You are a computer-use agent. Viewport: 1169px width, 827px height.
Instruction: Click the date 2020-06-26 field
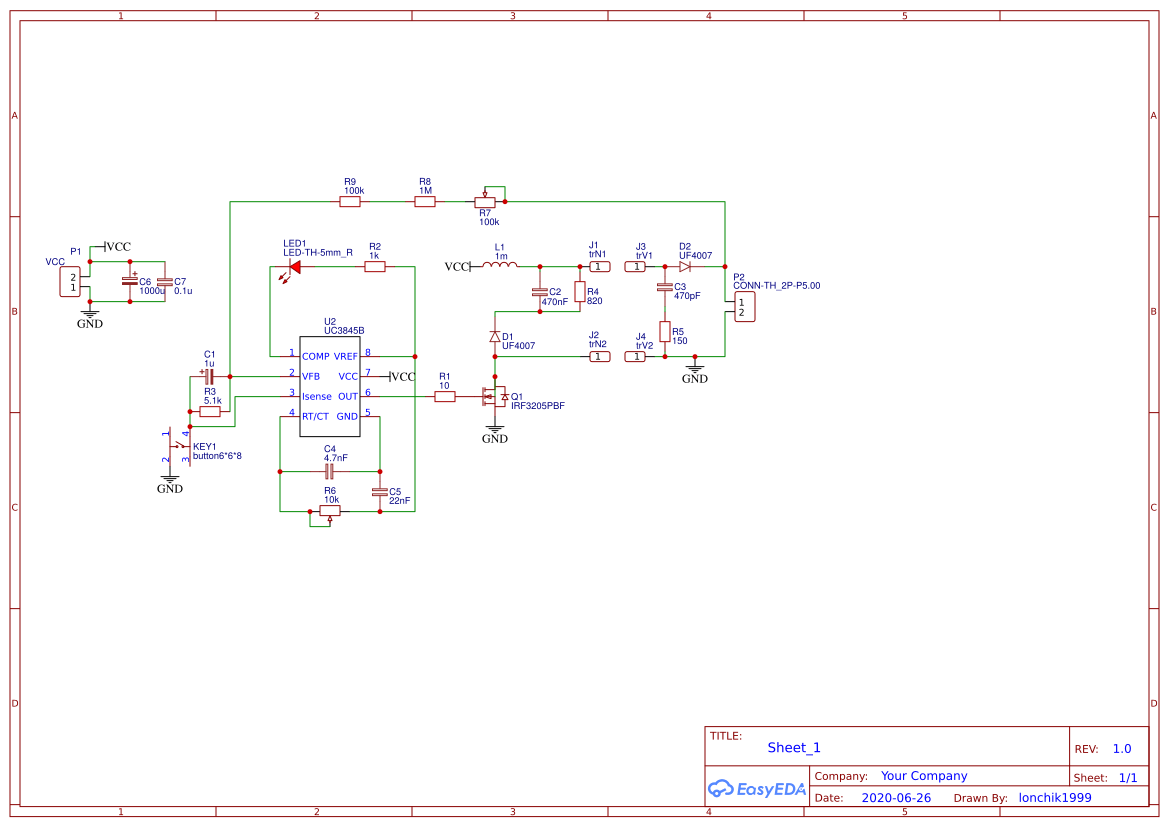pos(896,797)
